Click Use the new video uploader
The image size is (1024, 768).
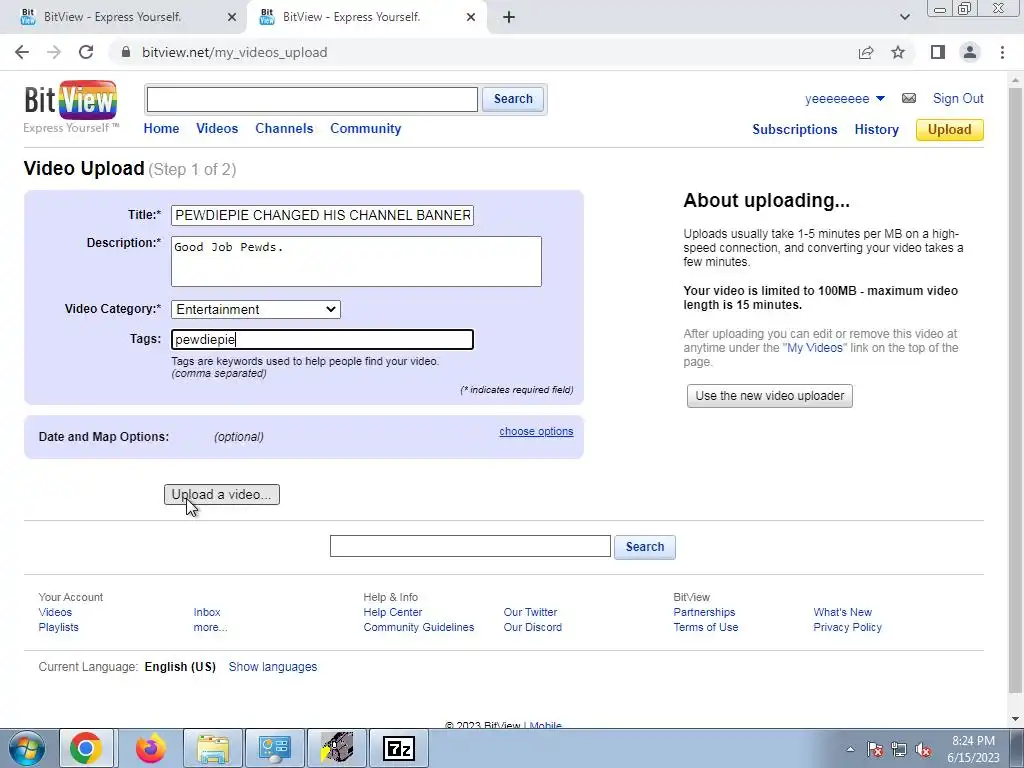tap(769, 396)
